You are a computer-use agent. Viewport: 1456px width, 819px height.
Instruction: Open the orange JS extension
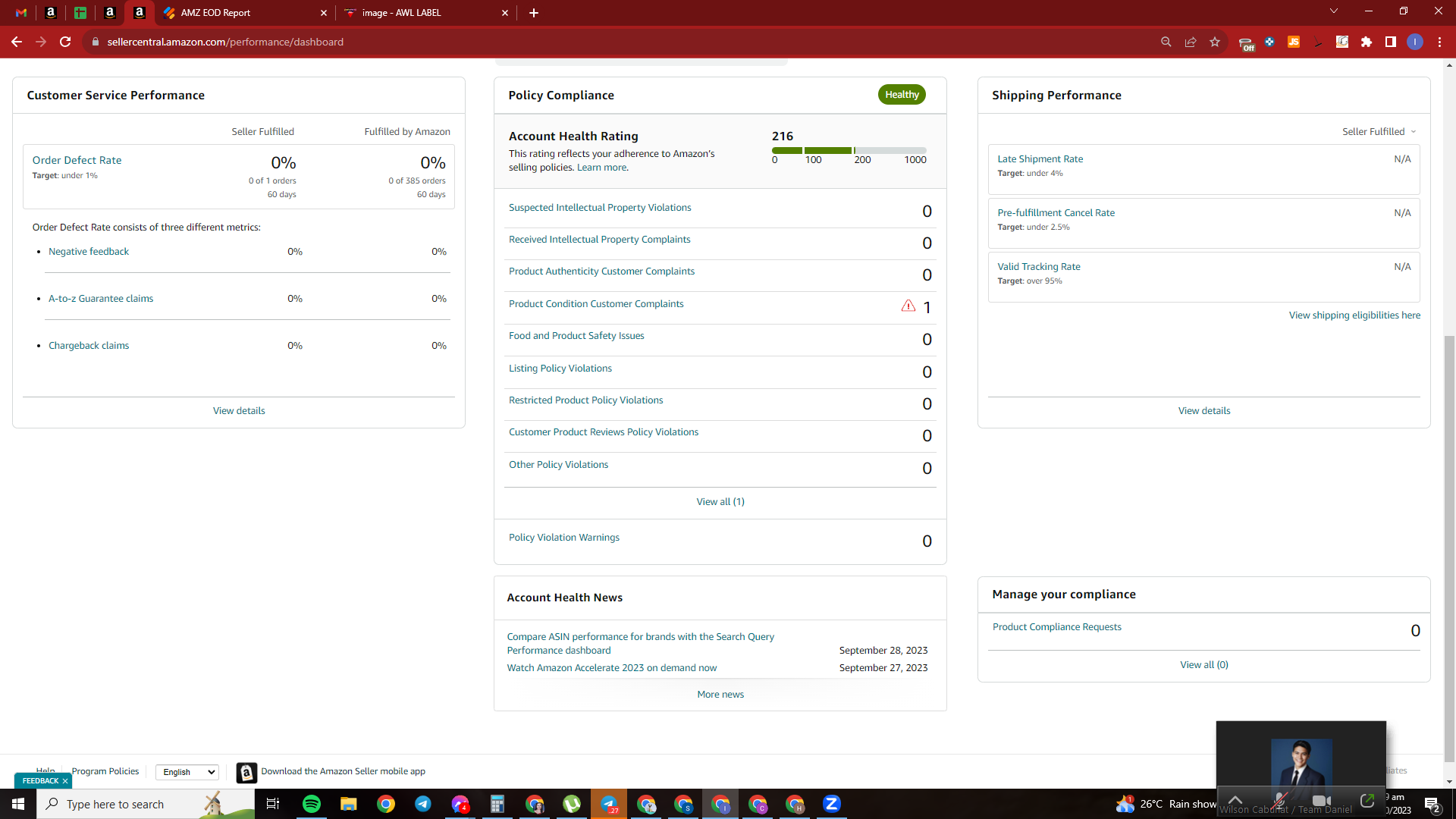1294,42
